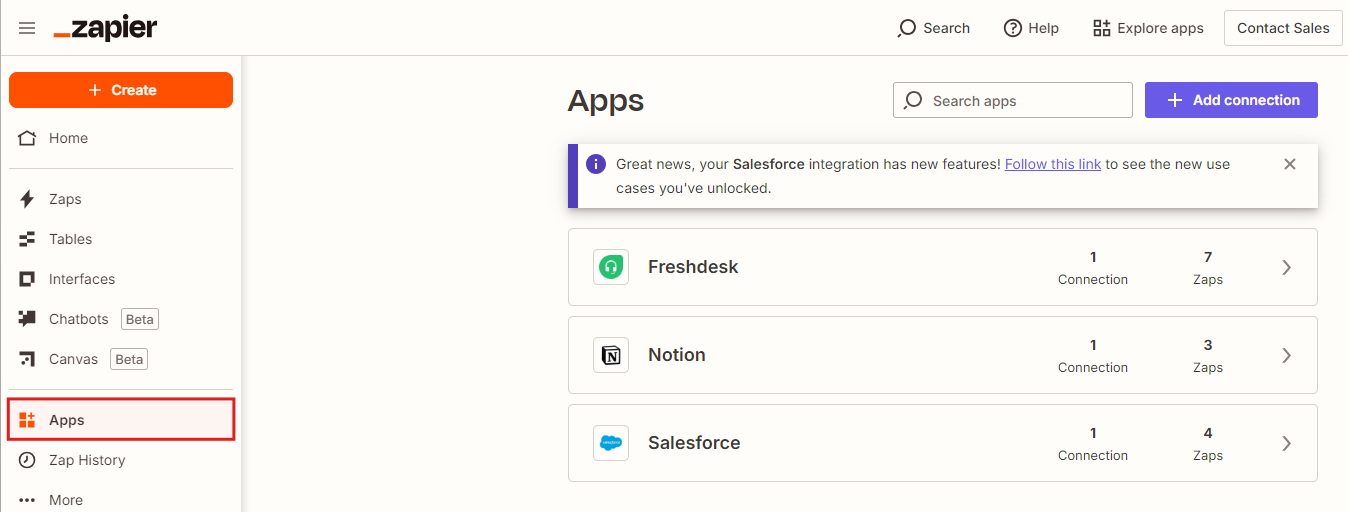Click the Beta badge next to Chatbots

(x=140, y=319)
